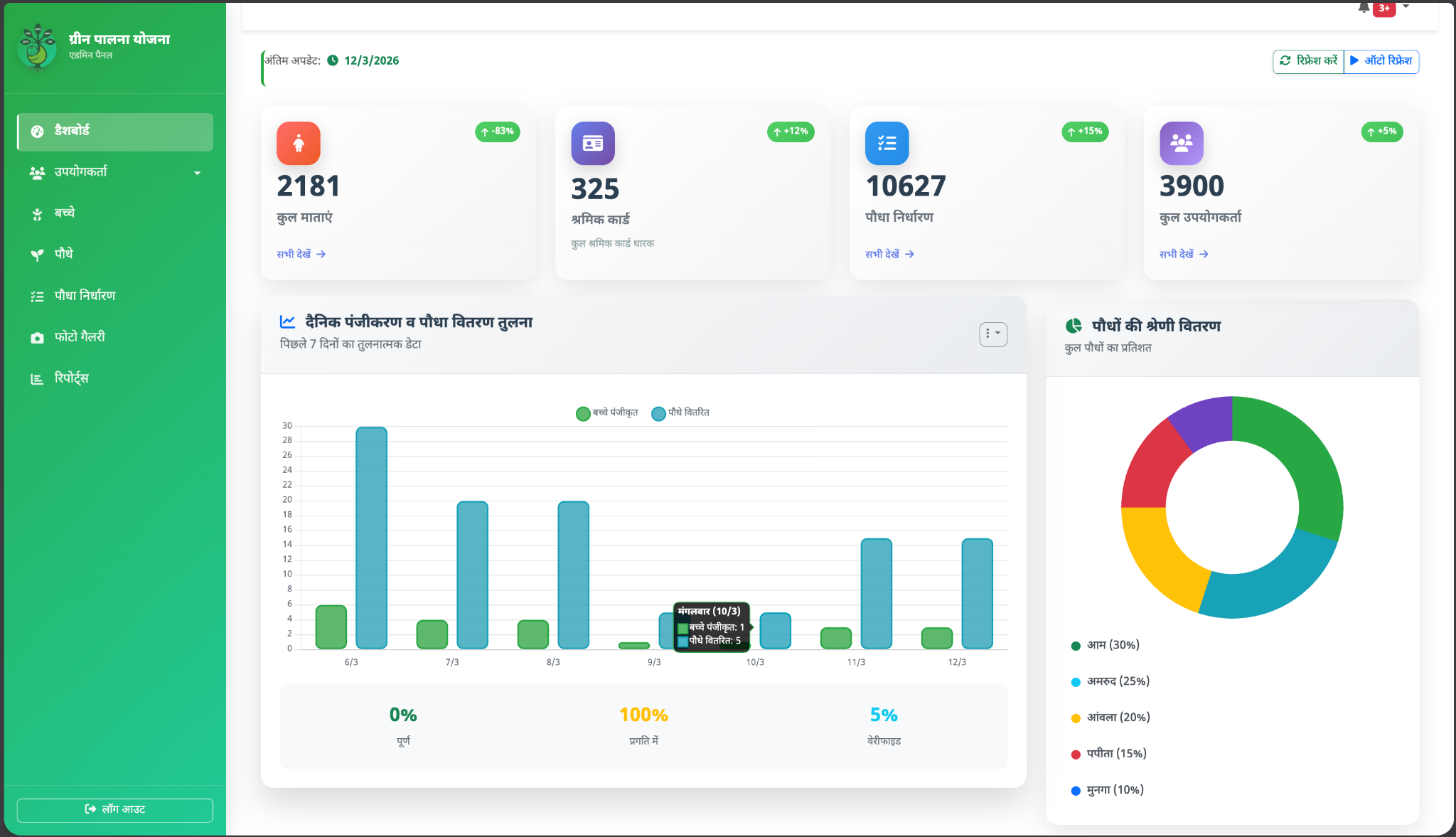Open the top-right profile dropdown caret
The height and width of the screenshot is (837, 1456).
pos(1406,7)
